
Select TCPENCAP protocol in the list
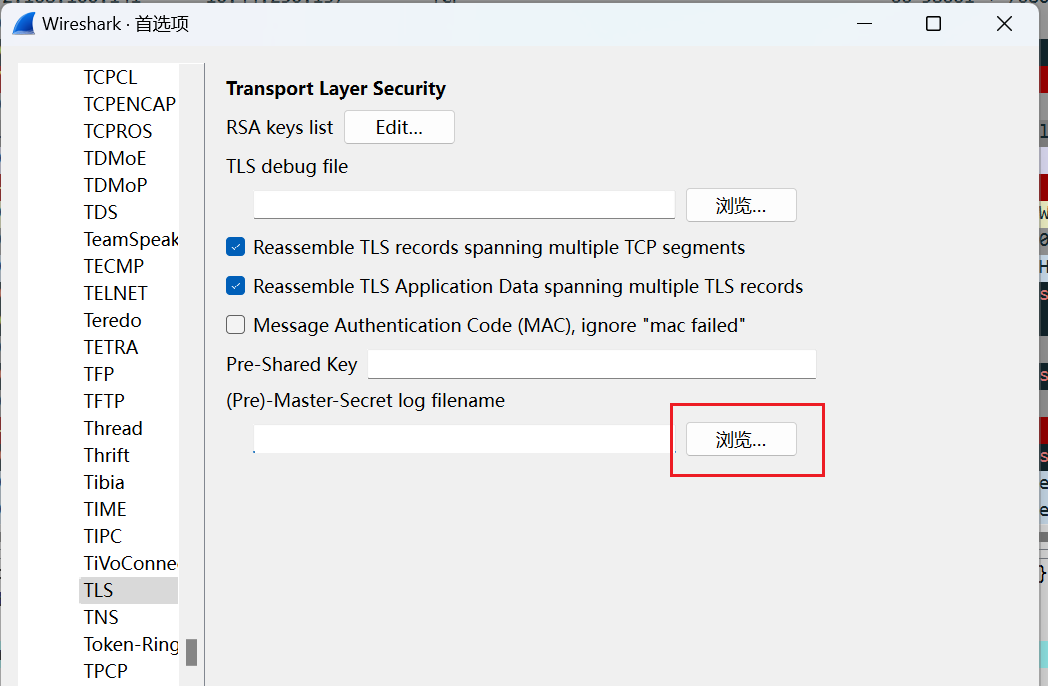click(129, 104)
